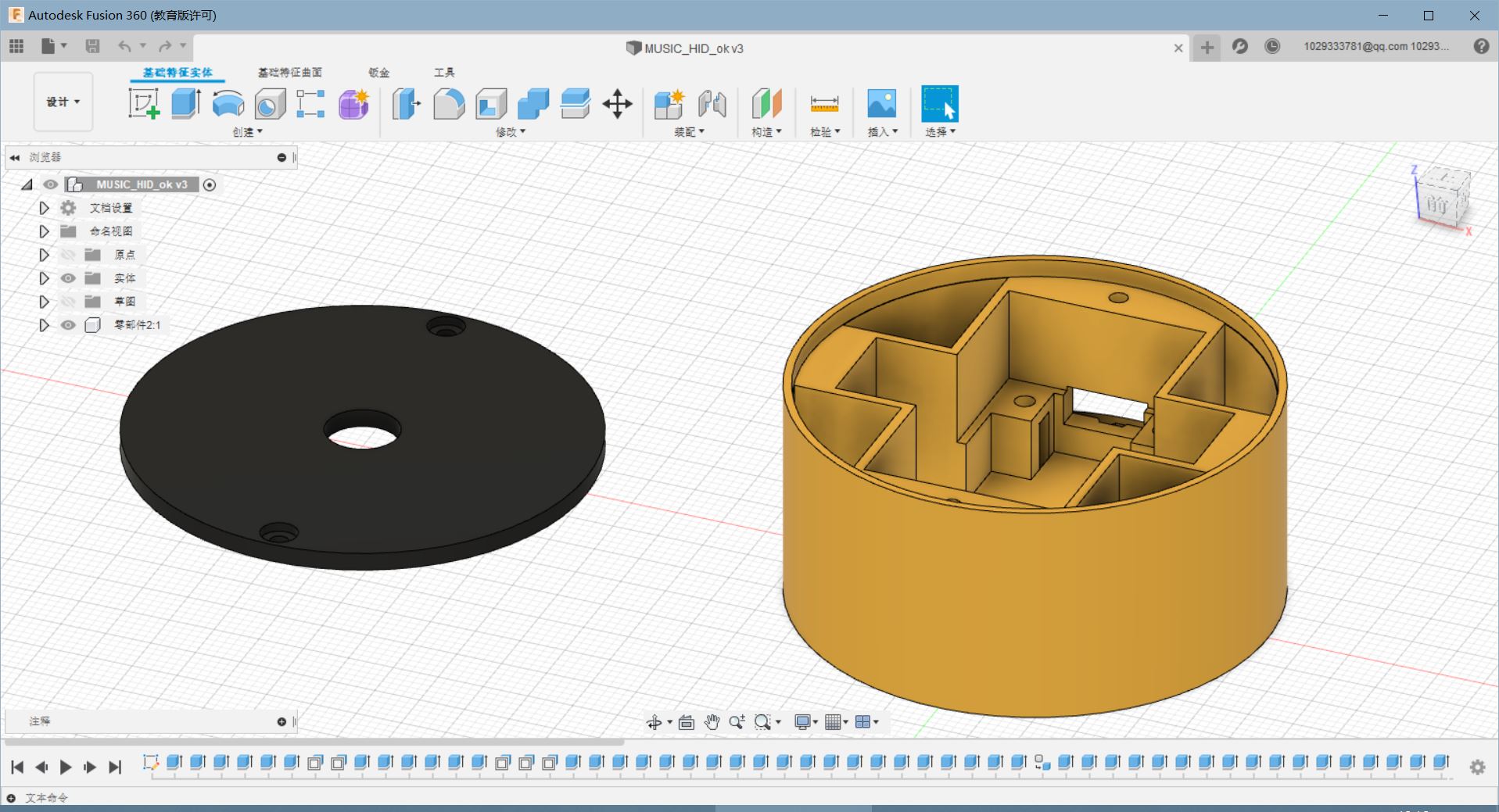The width and height of the screenshot is (1499, 812).
Task: Open the 构造 dropdown menu
Action: click(x=766, y=132)
